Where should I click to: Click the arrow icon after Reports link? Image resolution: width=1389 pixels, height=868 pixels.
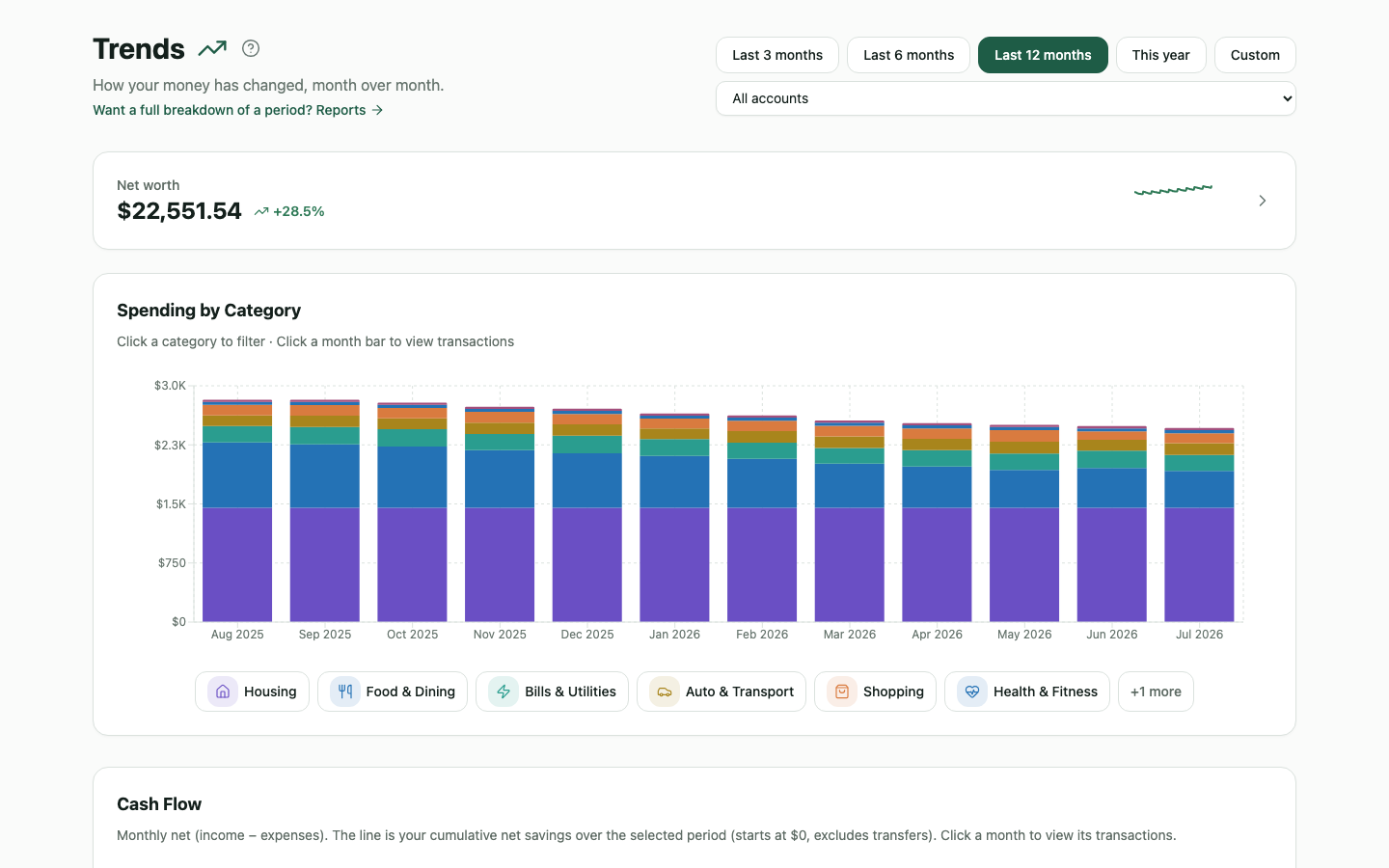(x=377, y=110)
